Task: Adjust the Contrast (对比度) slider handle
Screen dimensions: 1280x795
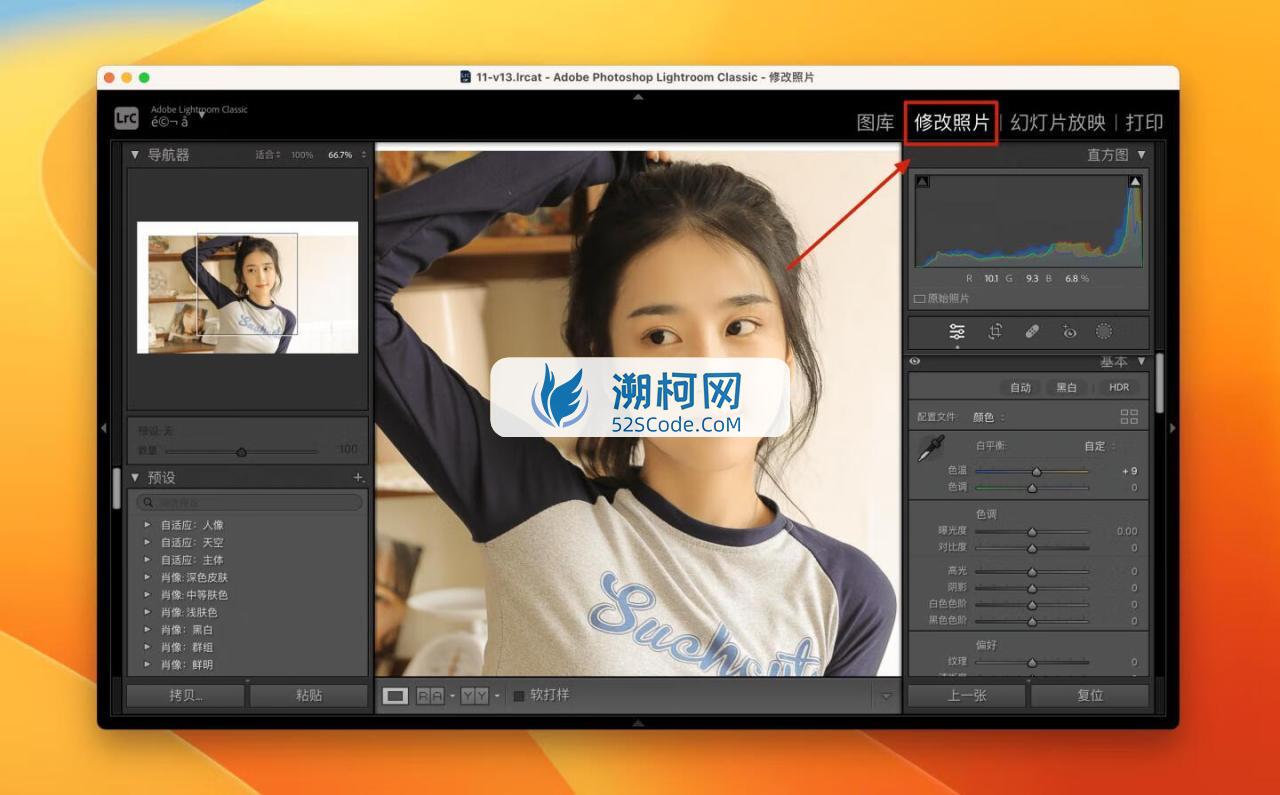Action: coord(1032,548)
